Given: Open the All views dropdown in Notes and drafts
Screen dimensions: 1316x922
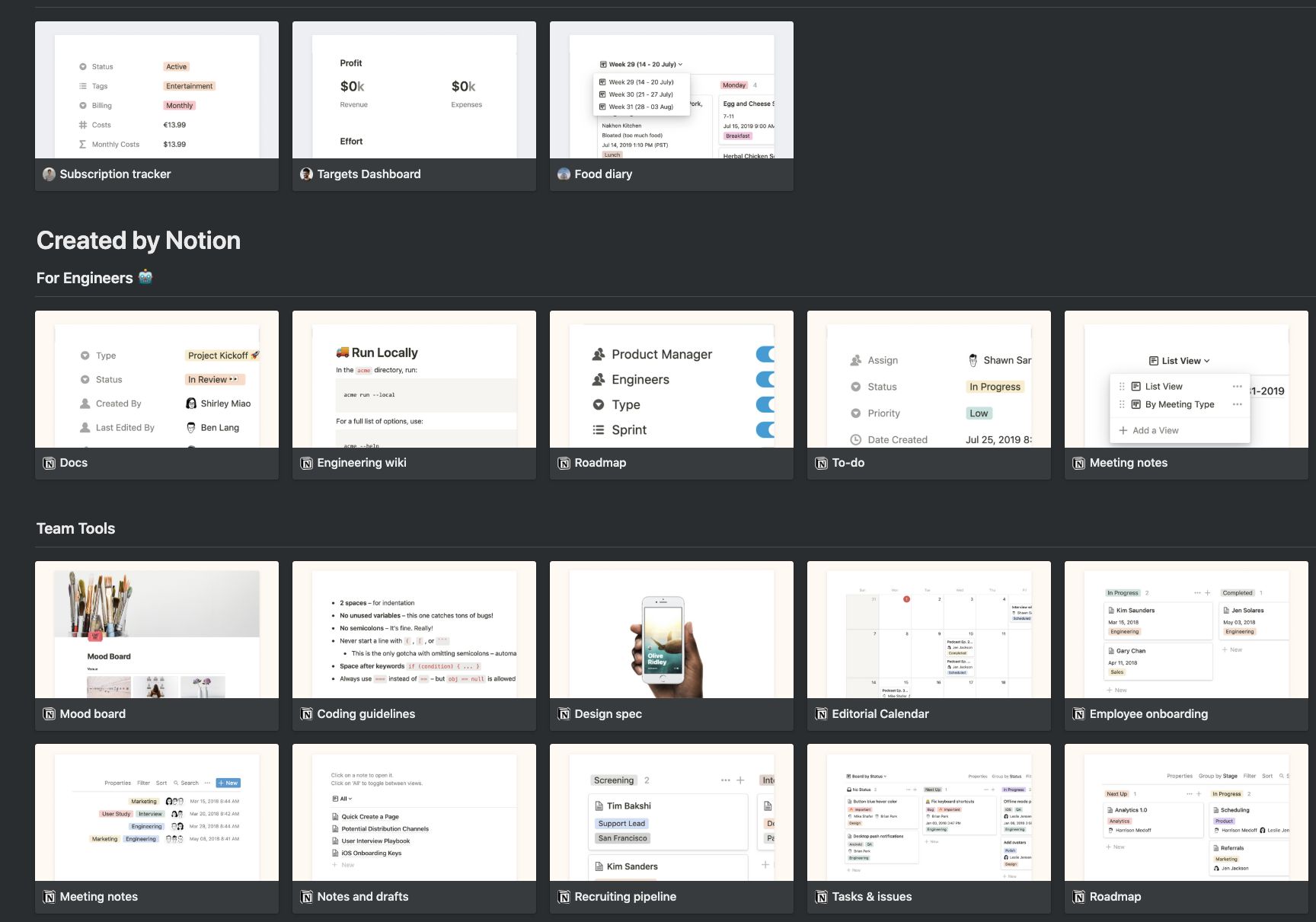Looking at the screenshot, I should pos(343,799).
